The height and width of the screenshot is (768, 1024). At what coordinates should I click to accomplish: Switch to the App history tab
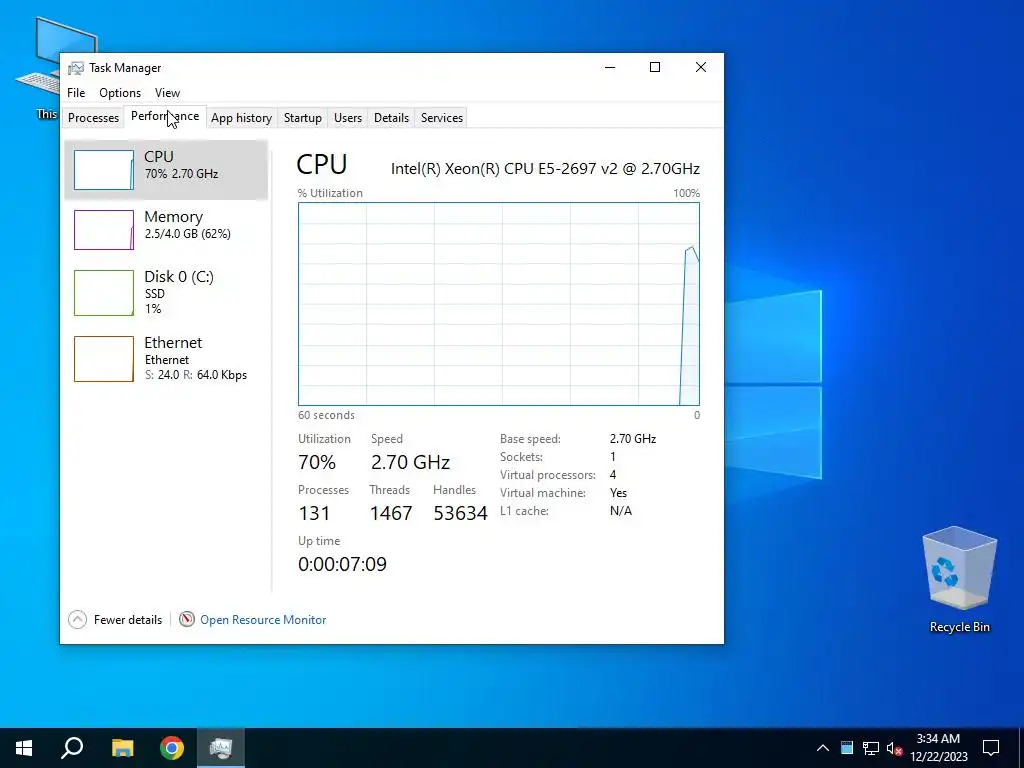click(241, 118)
